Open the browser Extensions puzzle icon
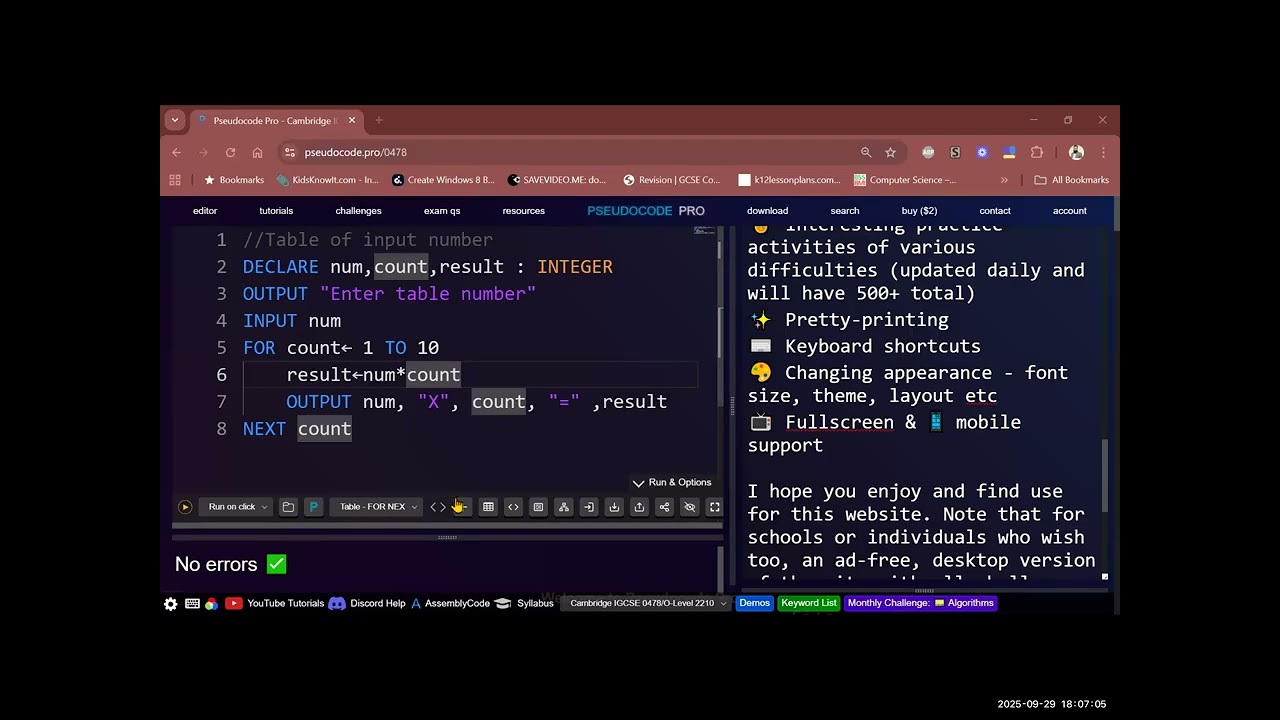1280x720 pixels. tap(1037, 153)
